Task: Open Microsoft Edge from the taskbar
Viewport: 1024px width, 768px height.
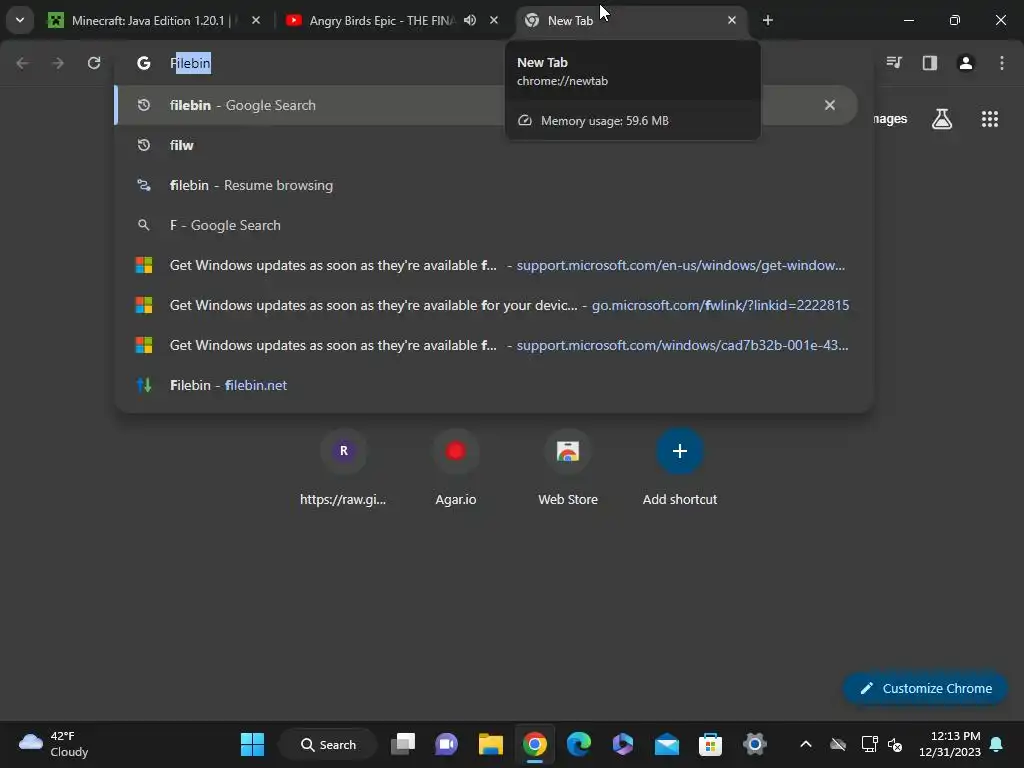Action: (x=579, y=744)
